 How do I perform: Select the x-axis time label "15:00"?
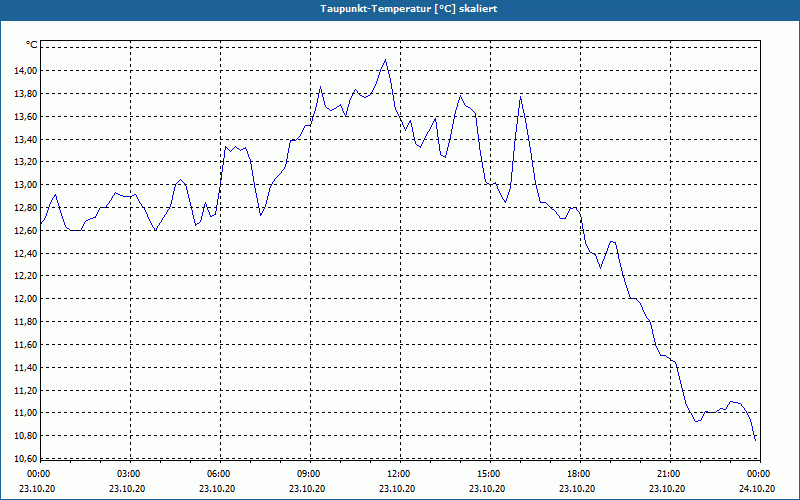[488, 474]
